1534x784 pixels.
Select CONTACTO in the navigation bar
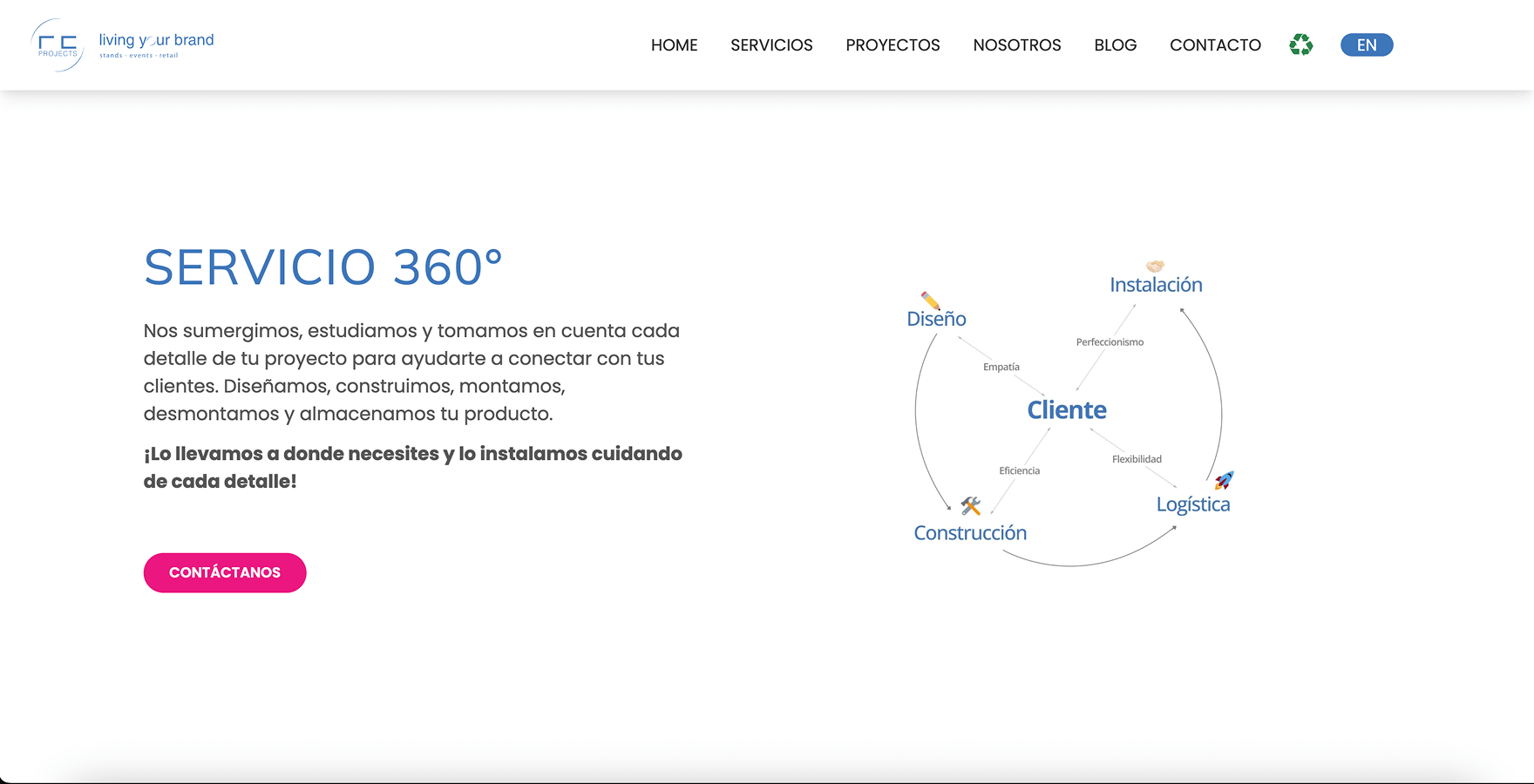click(x=1215, y=45)
